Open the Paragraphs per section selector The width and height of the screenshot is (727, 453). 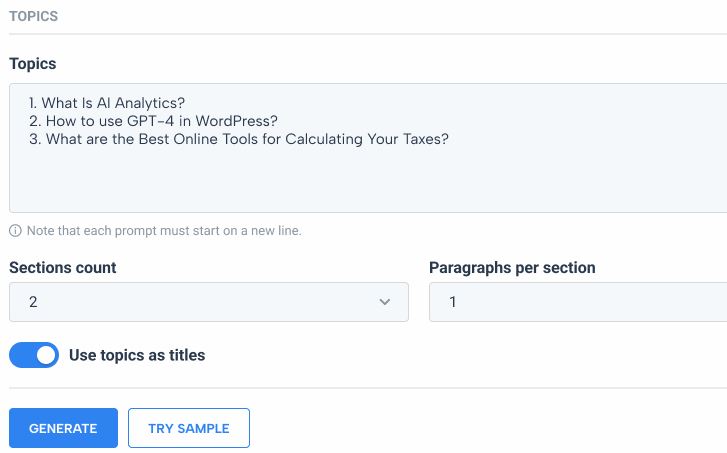coord(578,302)
